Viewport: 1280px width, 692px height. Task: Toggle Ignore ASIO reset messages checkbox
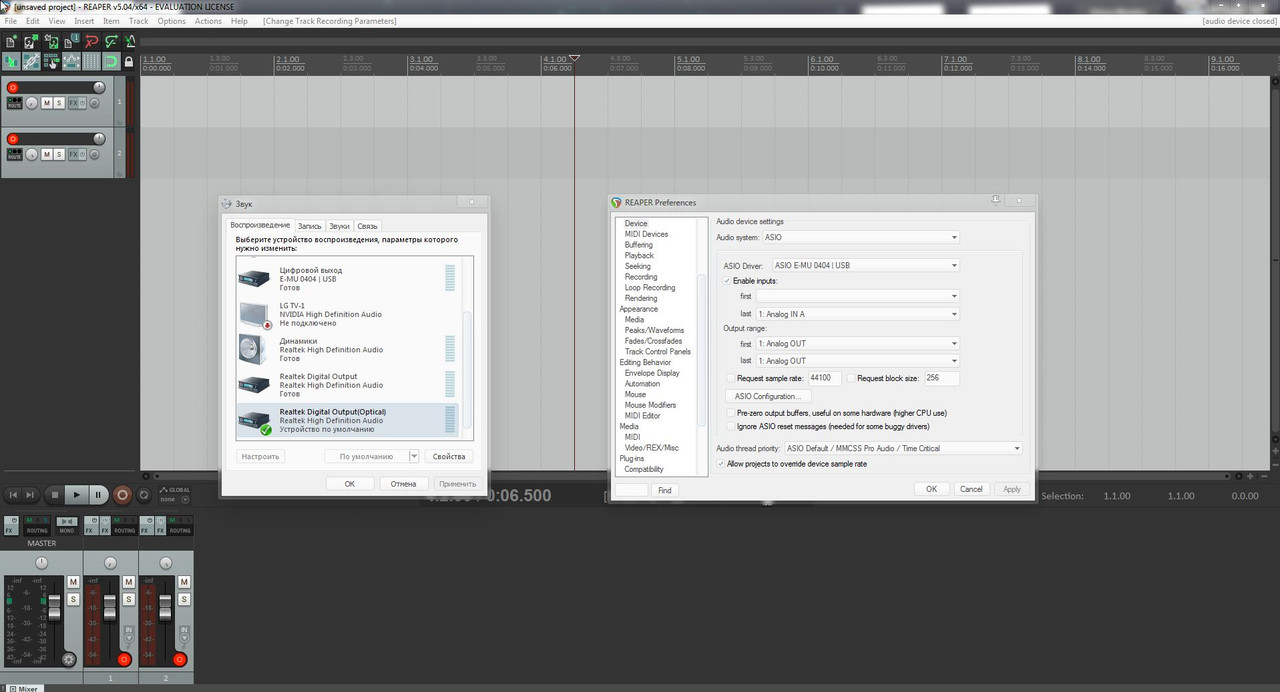731,427
